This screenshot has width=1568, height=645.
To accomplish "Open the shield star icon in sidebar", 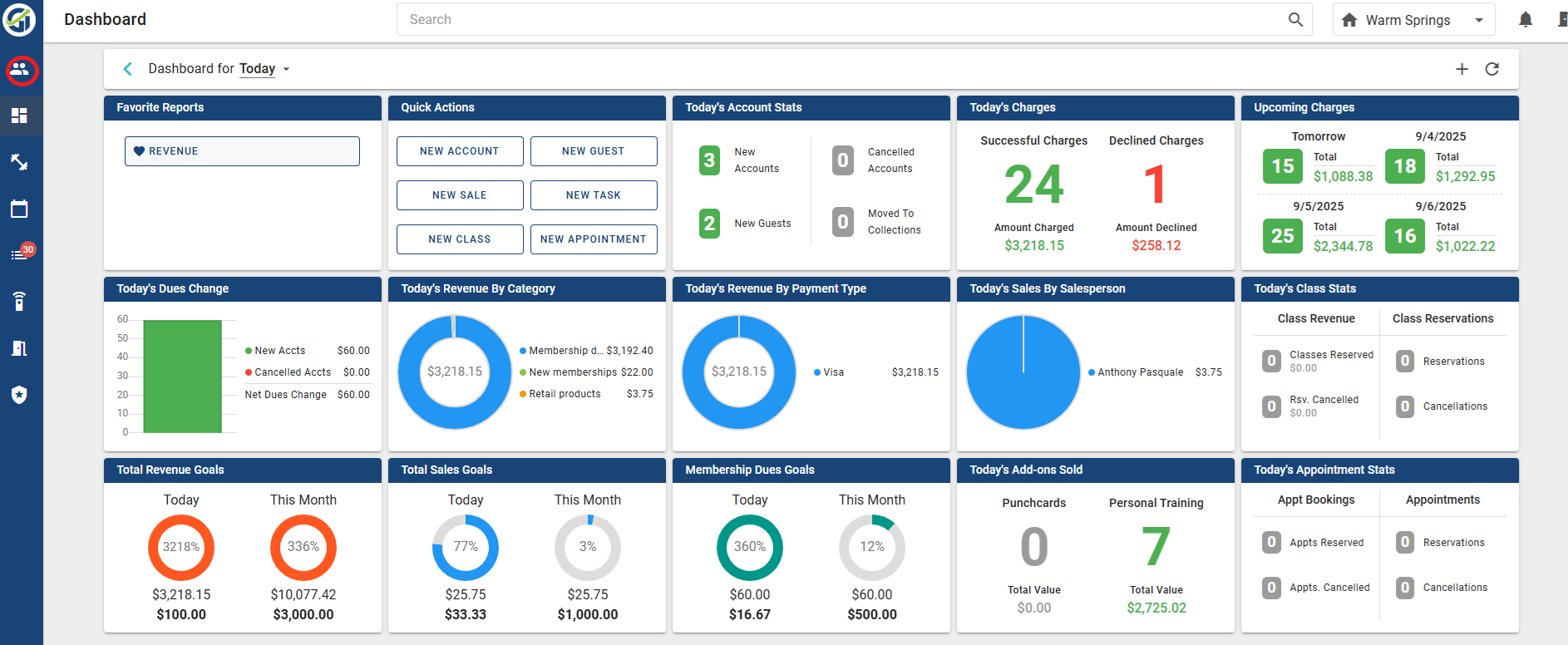I will pos(20,395).
